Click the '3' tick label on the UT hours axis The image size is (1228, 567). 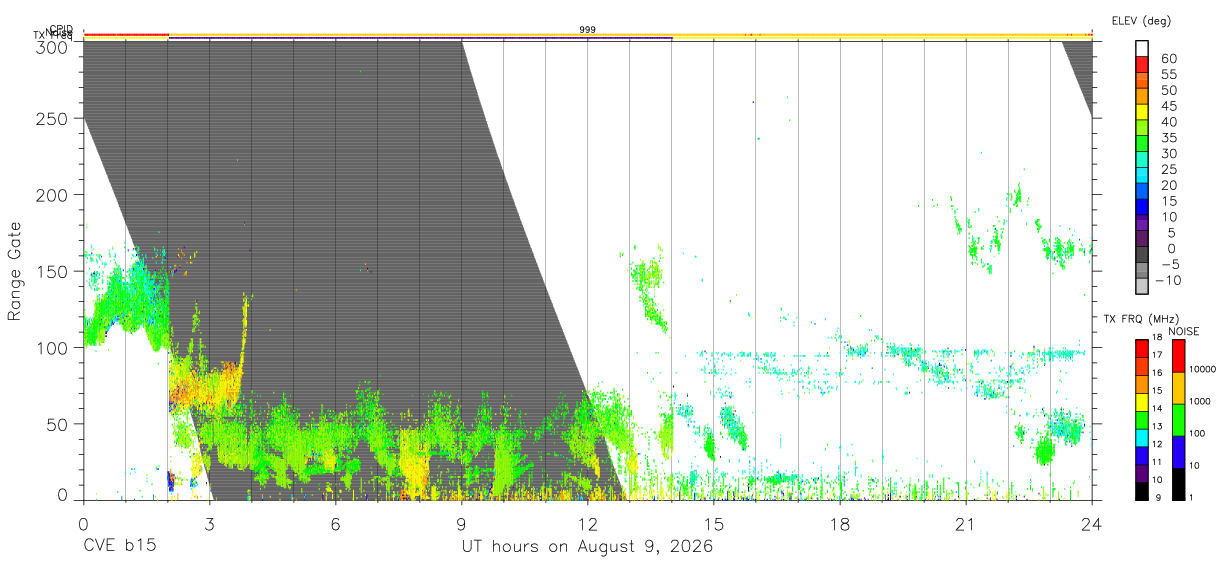tap(210, 523)
